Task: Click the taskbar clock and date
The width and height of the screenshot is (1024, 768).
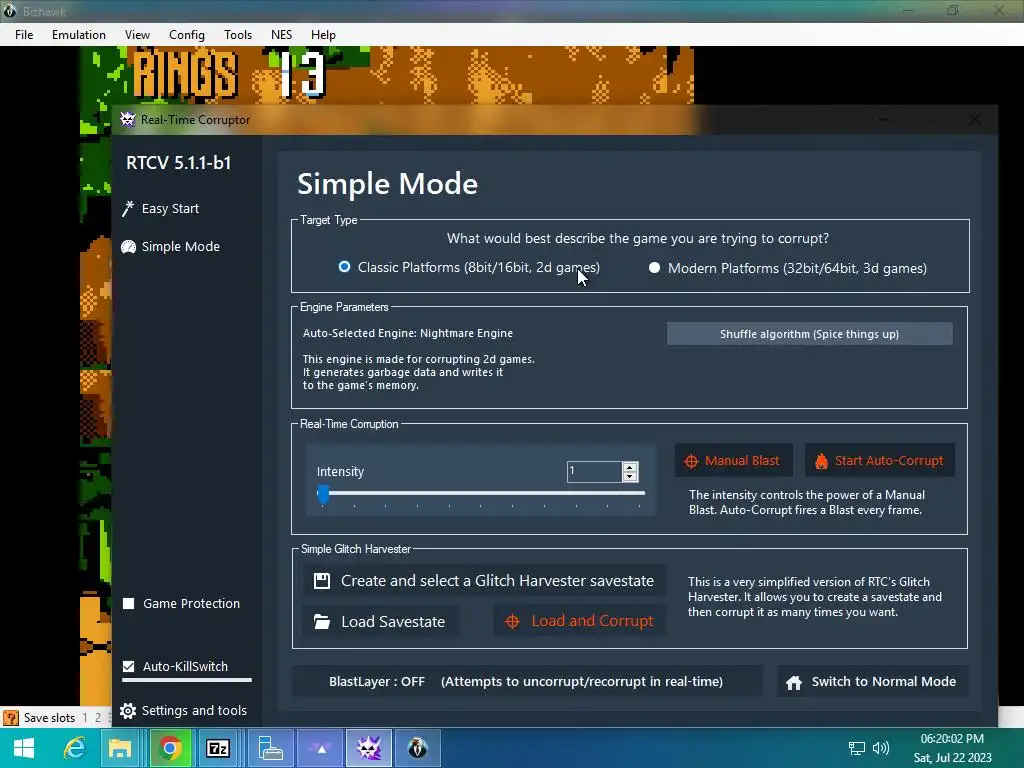Action: coord(952,748)
